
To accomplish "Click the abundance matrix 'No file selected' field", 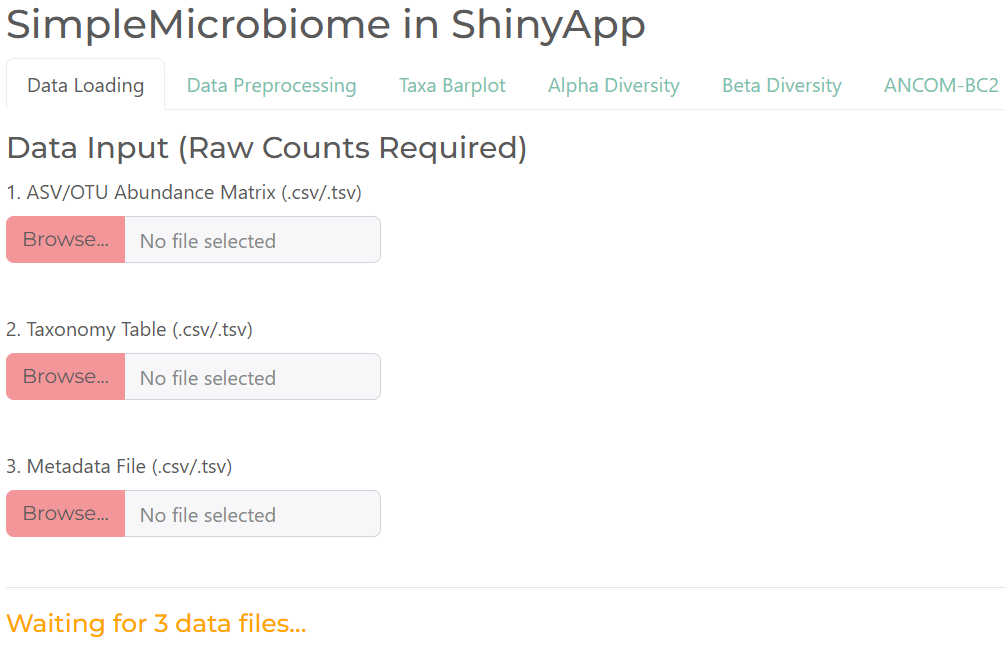I will point(252,239).
